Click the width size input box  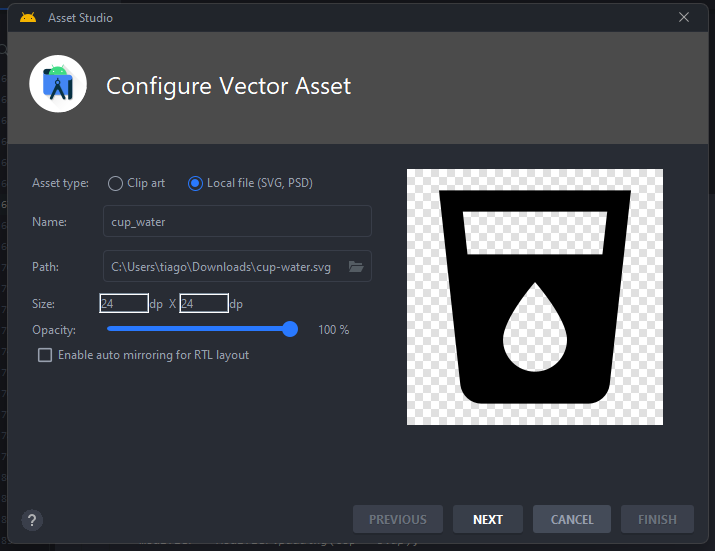tap(124, 304)
